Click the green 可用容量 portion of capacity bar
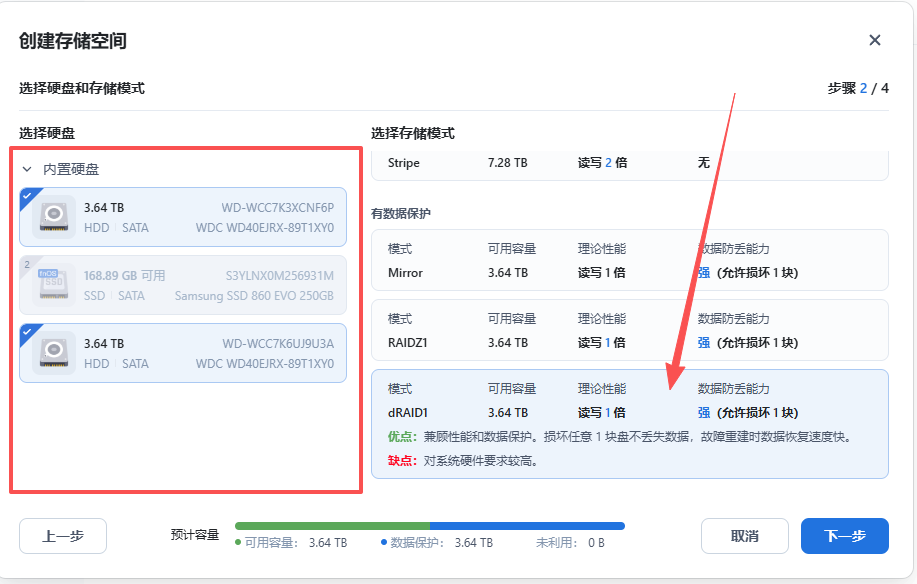This screenshot has height=584, width=917. pos(332,526)
